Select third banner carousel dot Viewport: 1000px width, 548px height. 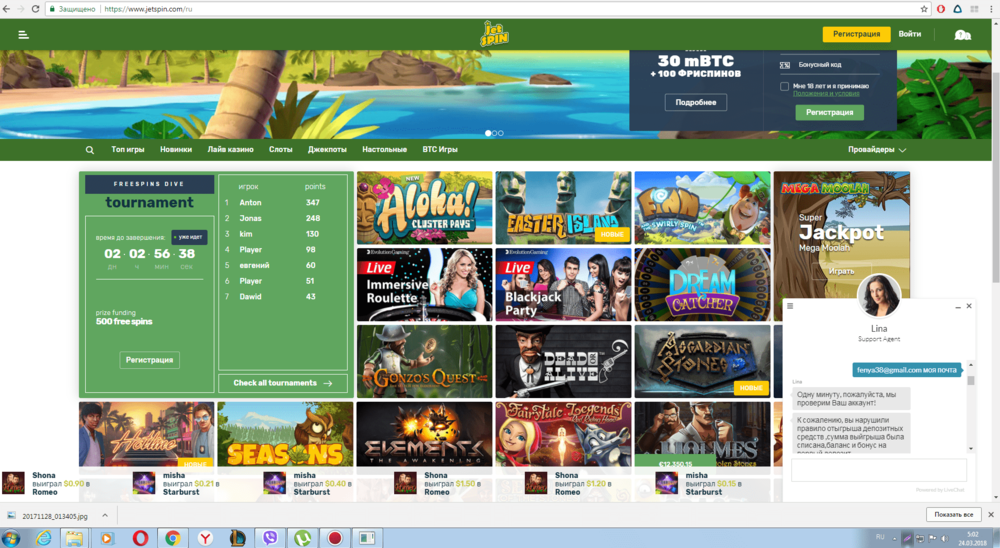(x=501, y=133)
